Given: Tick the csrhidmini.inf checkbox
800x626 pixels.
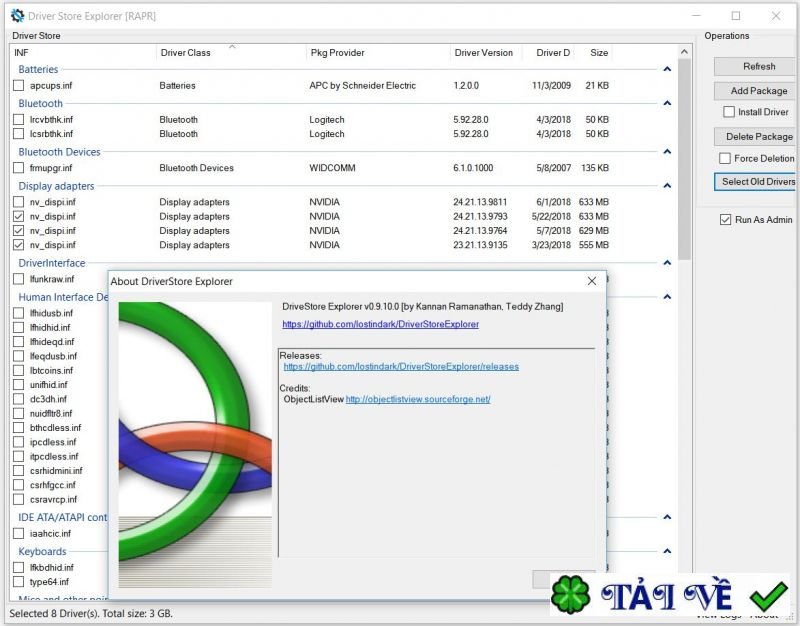Looking at the screenshot, I should (x=18, y=470).
